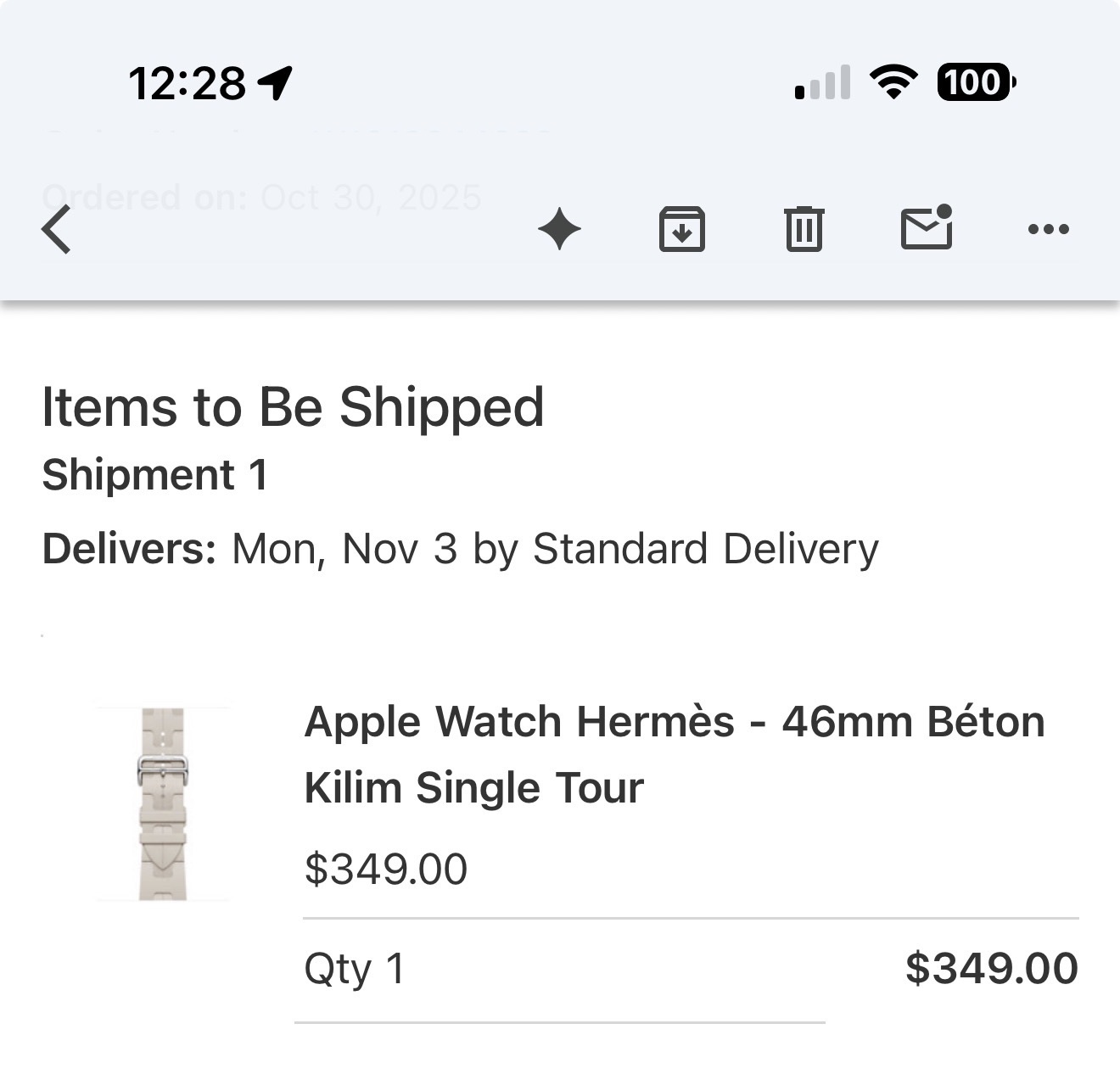Screen dimensions: 1120x1074
Task: Archive this email
Action: pos(682,230)
